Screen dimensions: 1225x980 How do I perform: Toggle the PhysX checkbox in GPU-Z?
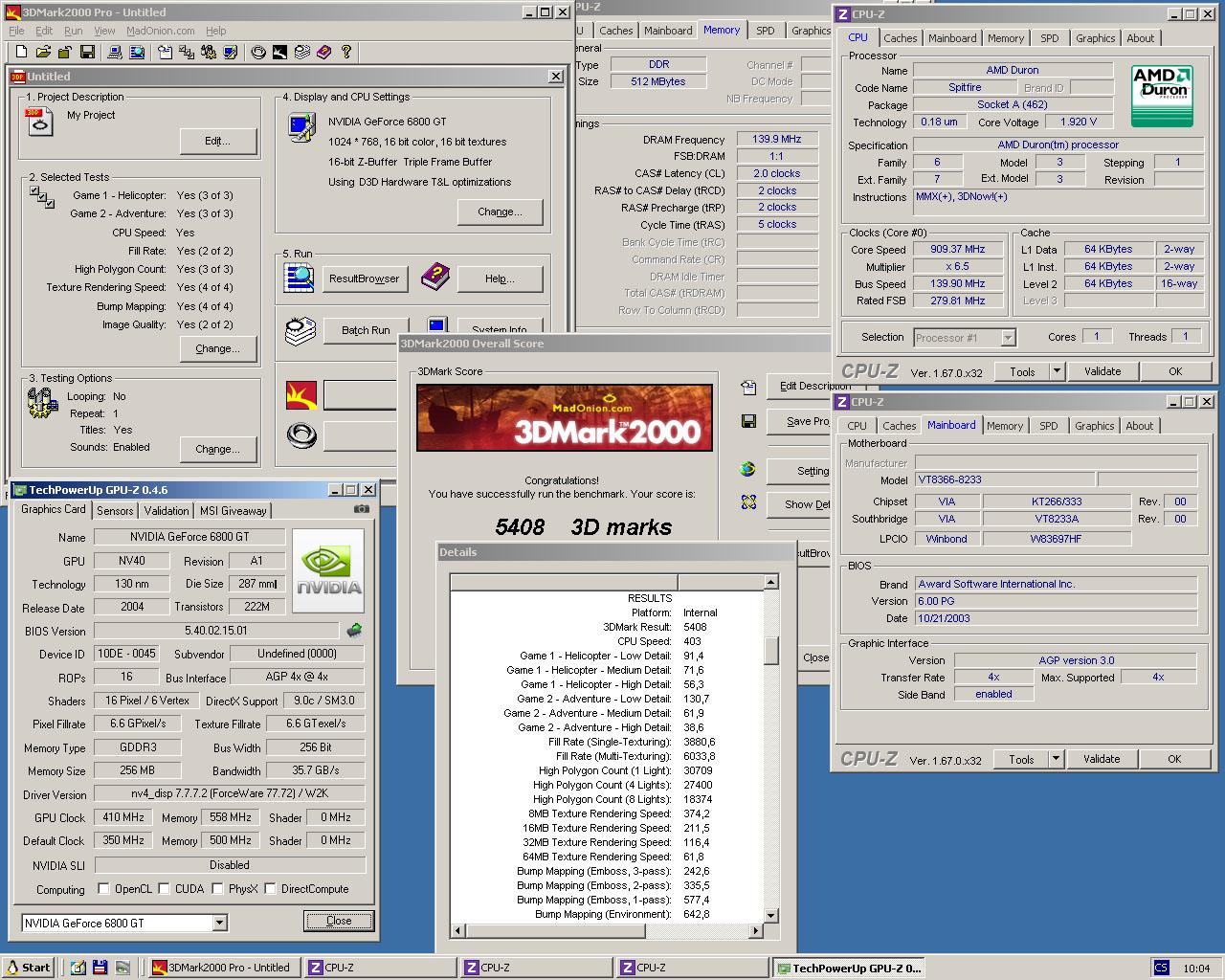coord(217,889)
